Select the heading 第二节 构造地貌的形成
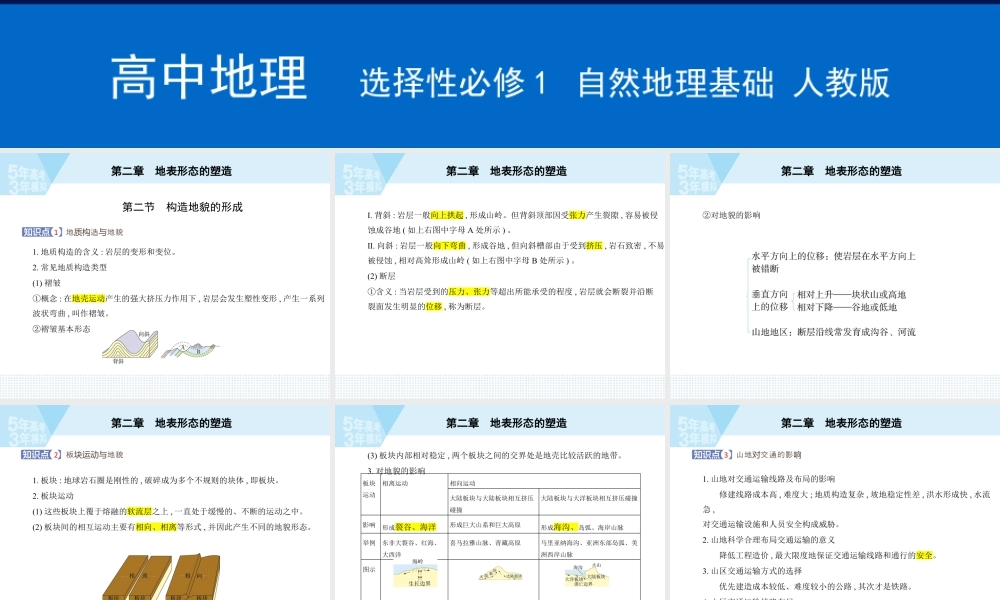The width and height of the screenshot is (1000, 600). tap(182, 207)
